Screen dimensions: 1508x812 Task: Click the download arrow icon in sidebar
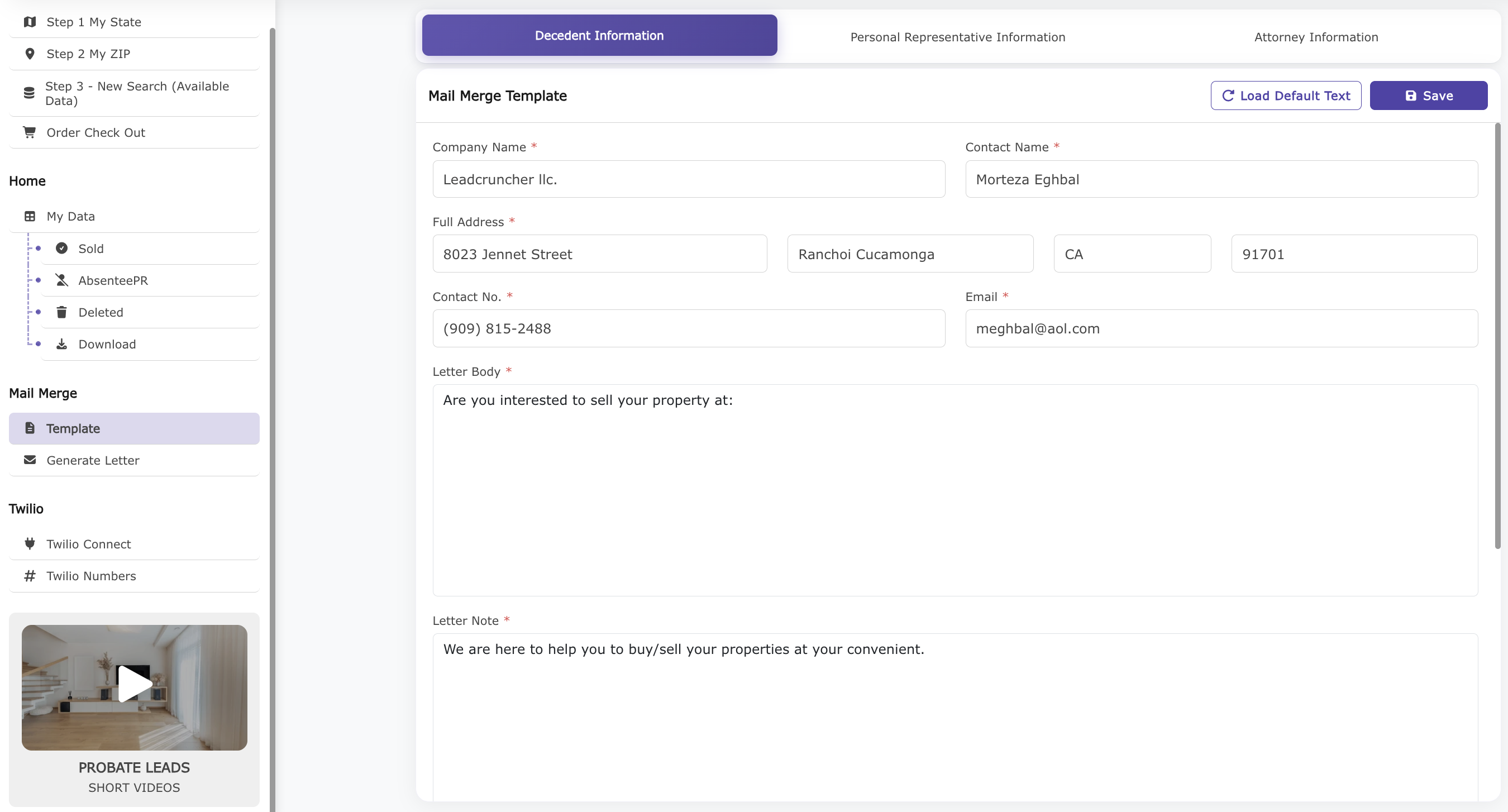pos(61,344)
